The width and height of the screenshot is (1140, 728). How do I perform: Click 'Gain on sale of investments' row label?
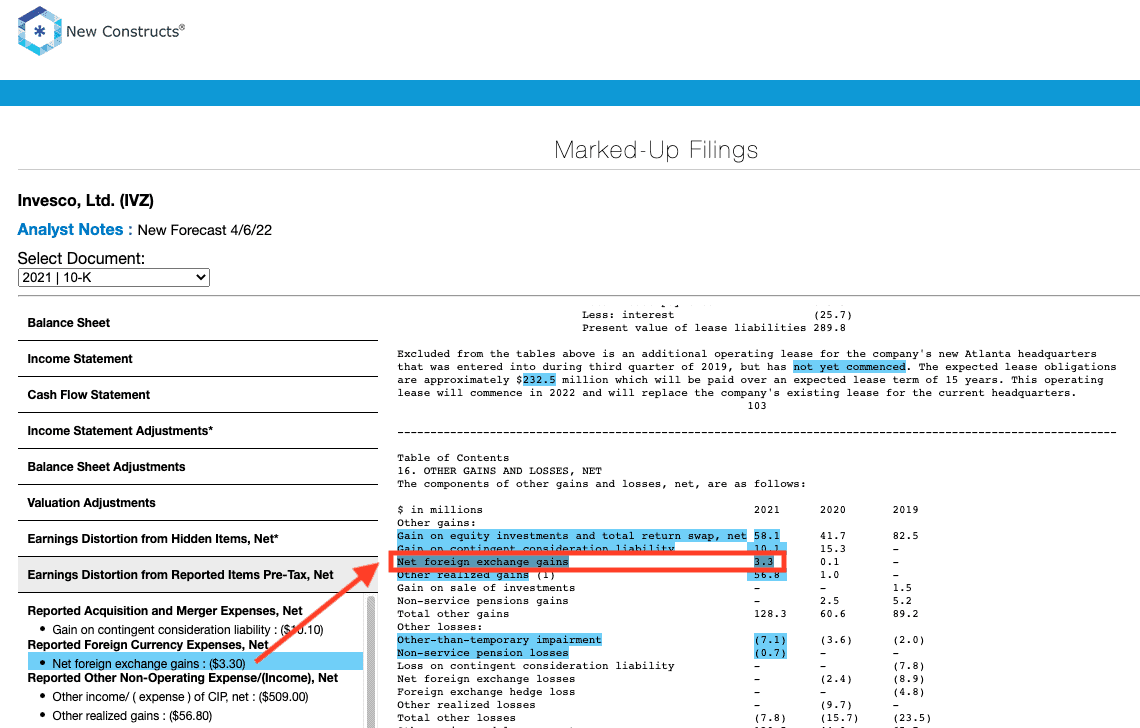point(486,588)
